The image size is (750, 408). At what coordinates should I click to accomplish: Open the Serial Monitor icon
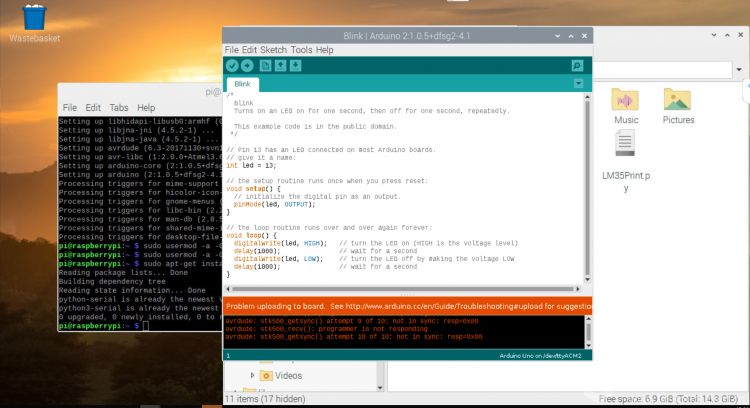(x=577, y=66)
